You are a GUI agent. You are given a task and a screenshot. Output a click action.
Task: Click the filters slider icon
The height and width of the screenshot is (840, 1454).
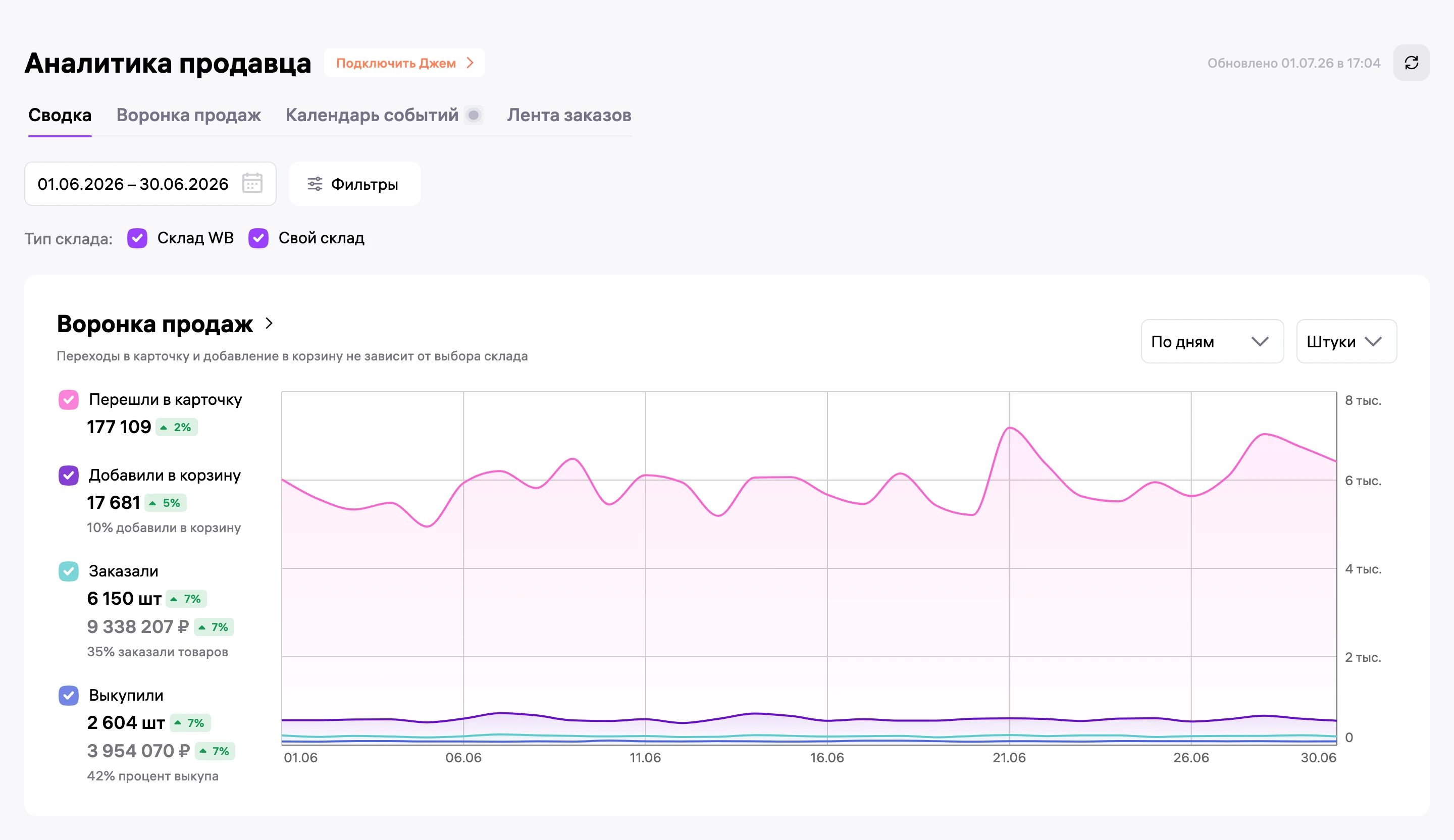[315, 184]
